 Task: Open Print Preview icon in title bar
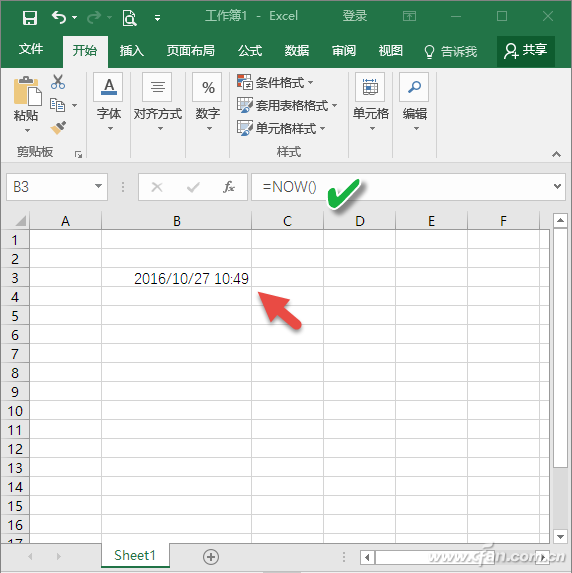click(x=129, y=18)
